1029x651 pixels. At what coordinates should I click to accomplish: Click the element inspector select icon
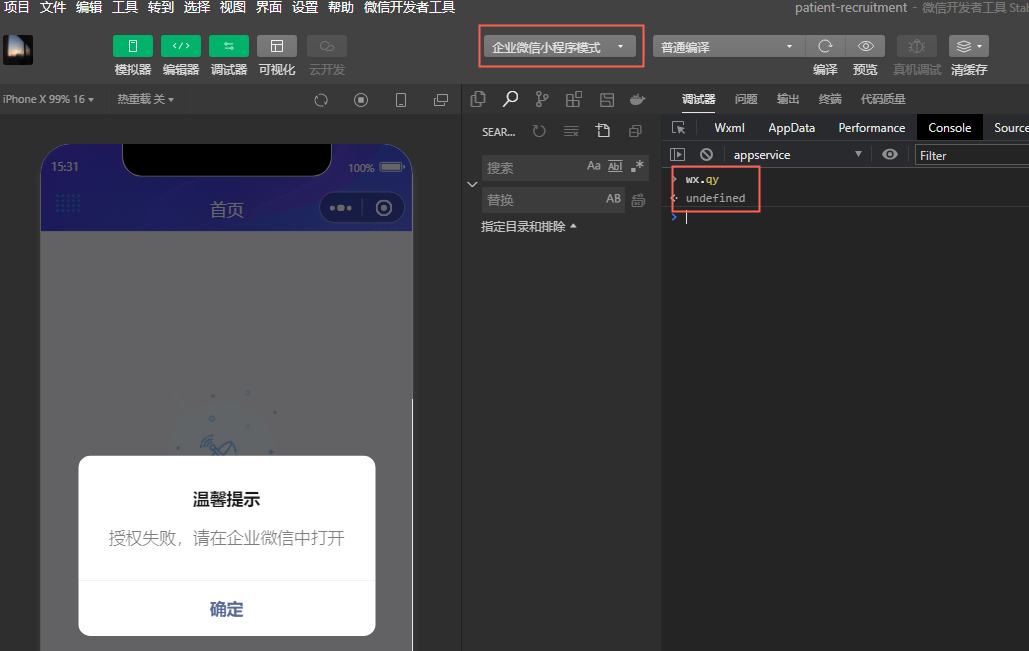[679, 128]
